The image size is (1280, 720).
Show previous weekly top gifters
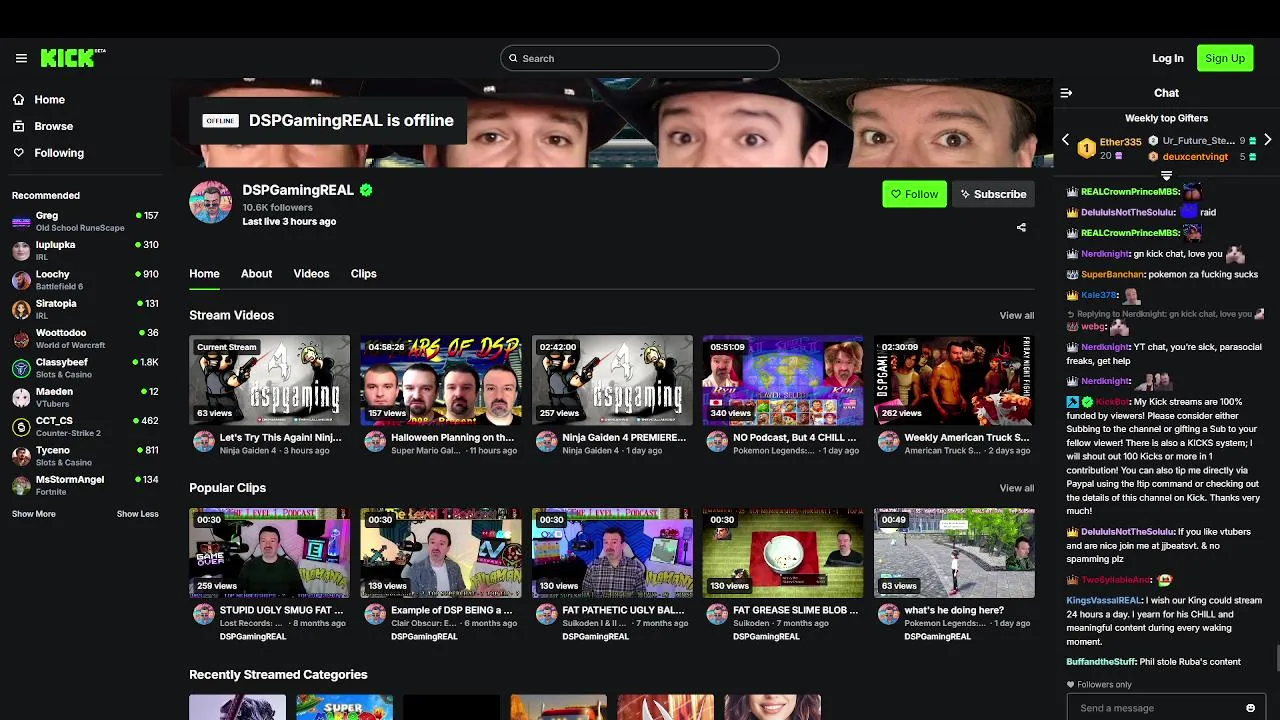(x=1065, y=140)
